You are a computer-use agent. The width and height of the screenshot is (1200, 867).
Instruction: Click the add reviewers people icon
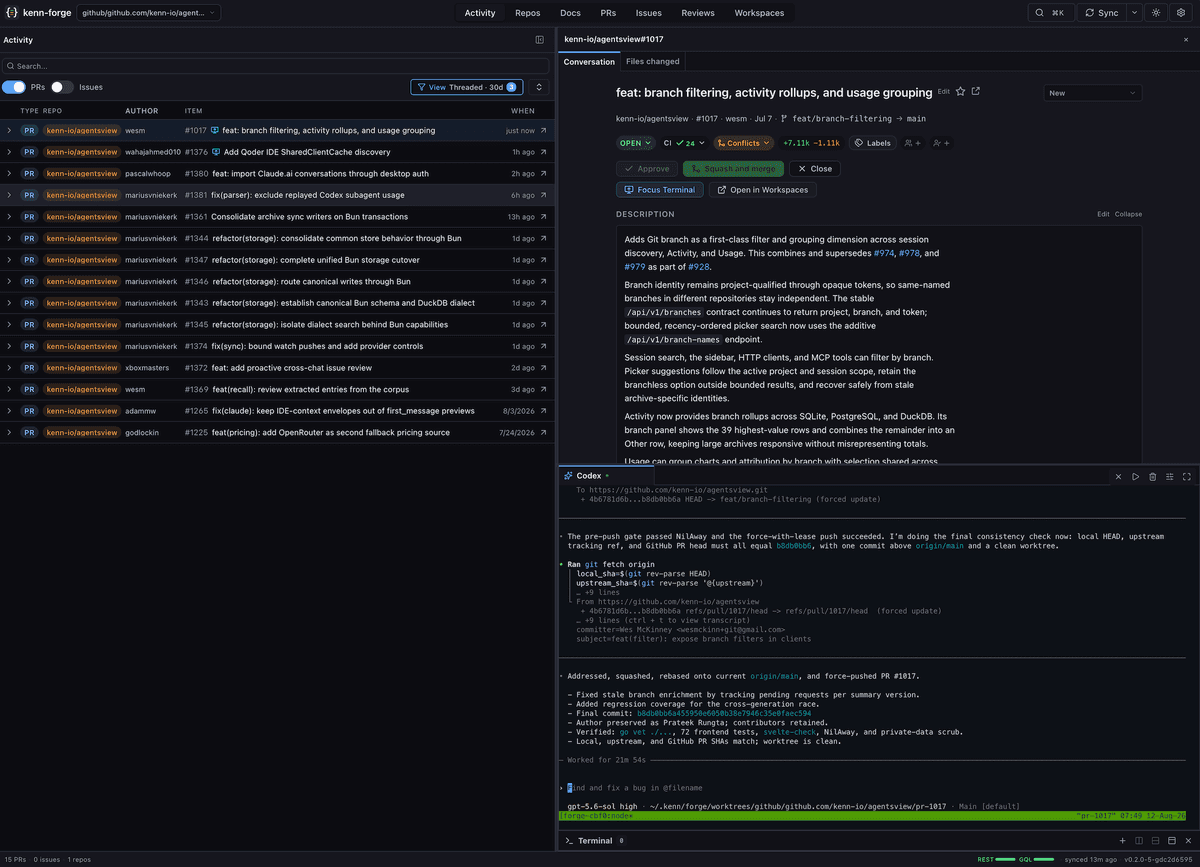tap(912, 143)
